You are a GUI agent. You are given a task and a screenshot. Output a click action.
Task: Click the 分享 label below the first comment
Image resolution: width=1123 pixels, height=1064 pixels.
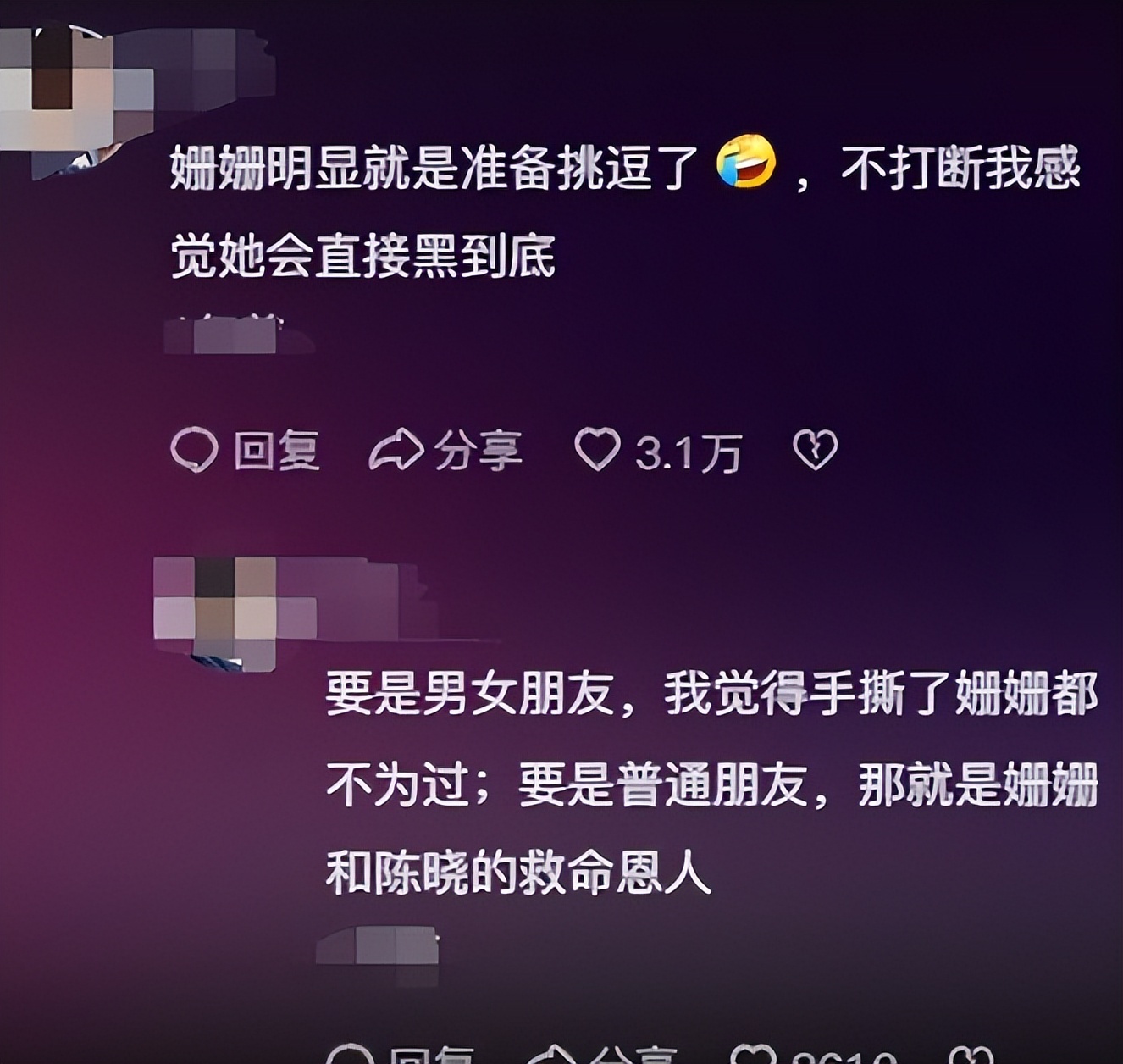[x=478, y=450]
